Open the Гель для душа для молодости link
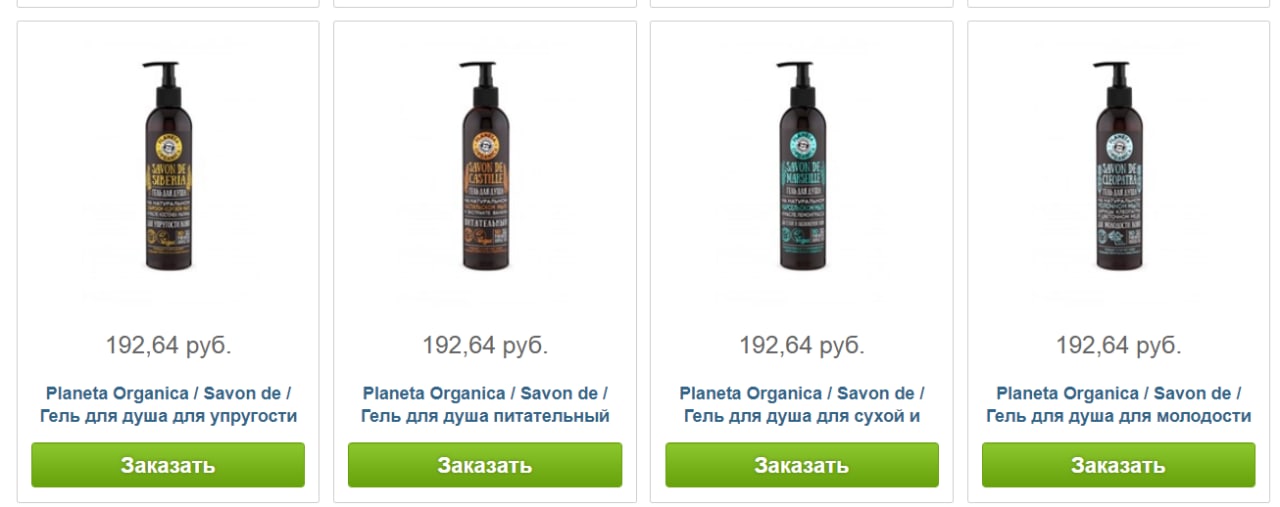Image resolution: width=1280 pixels, height=507 pixels. 1118,417
